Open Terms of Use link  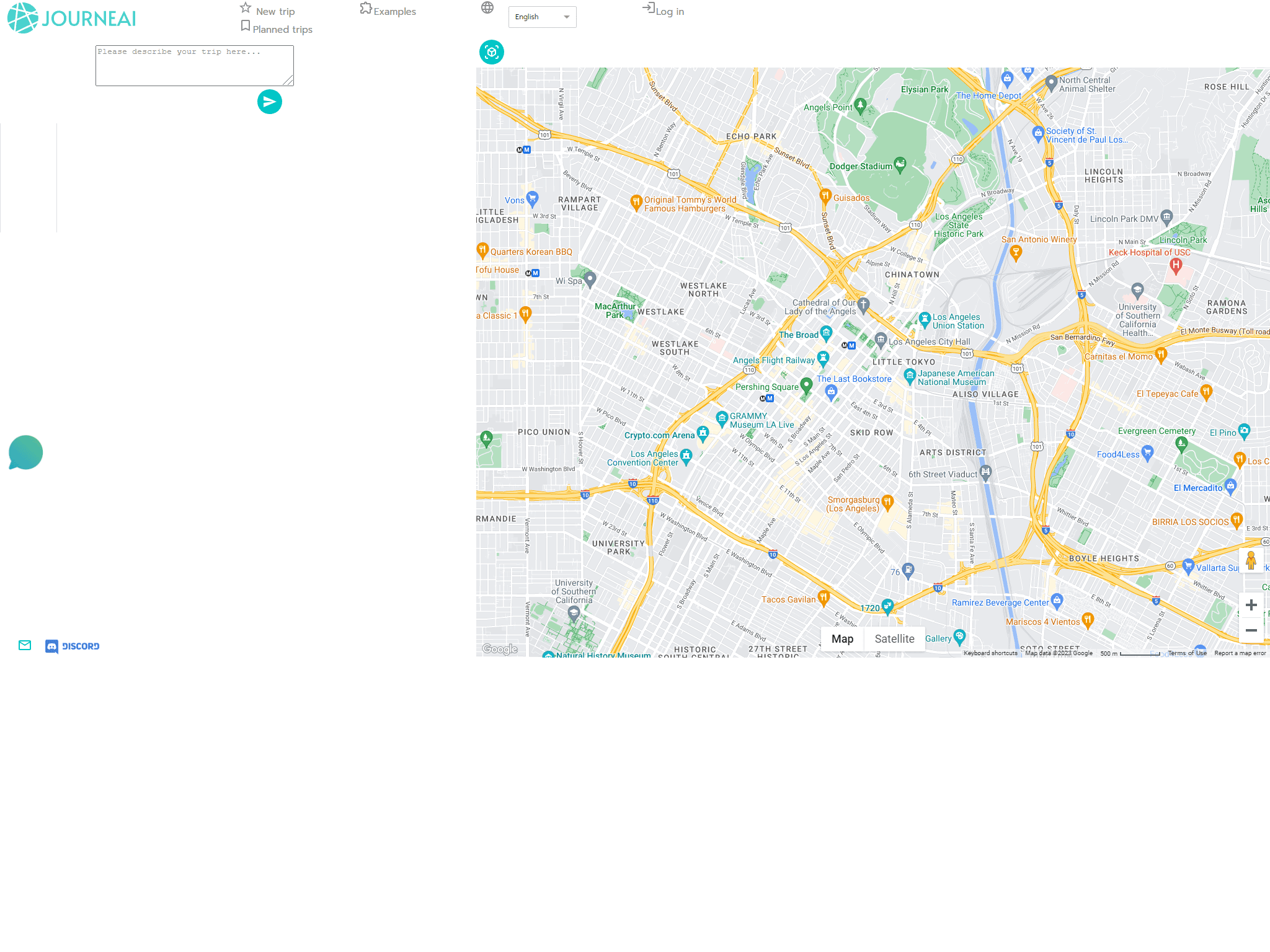pyautogui.click(x=1187, y=653)
